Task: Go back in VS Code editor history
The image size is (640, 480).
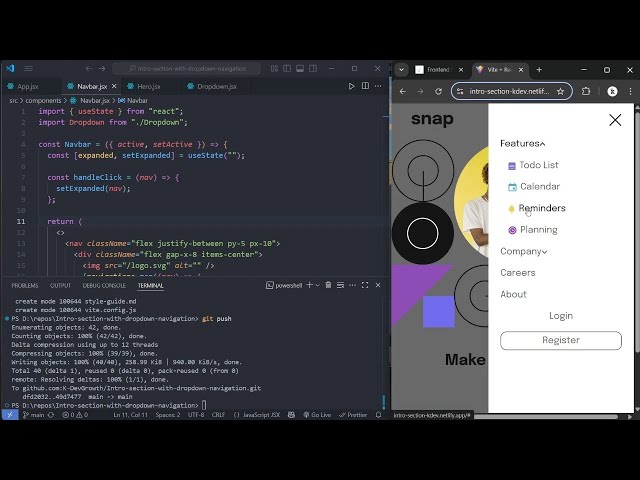Action: click(89, 68)
